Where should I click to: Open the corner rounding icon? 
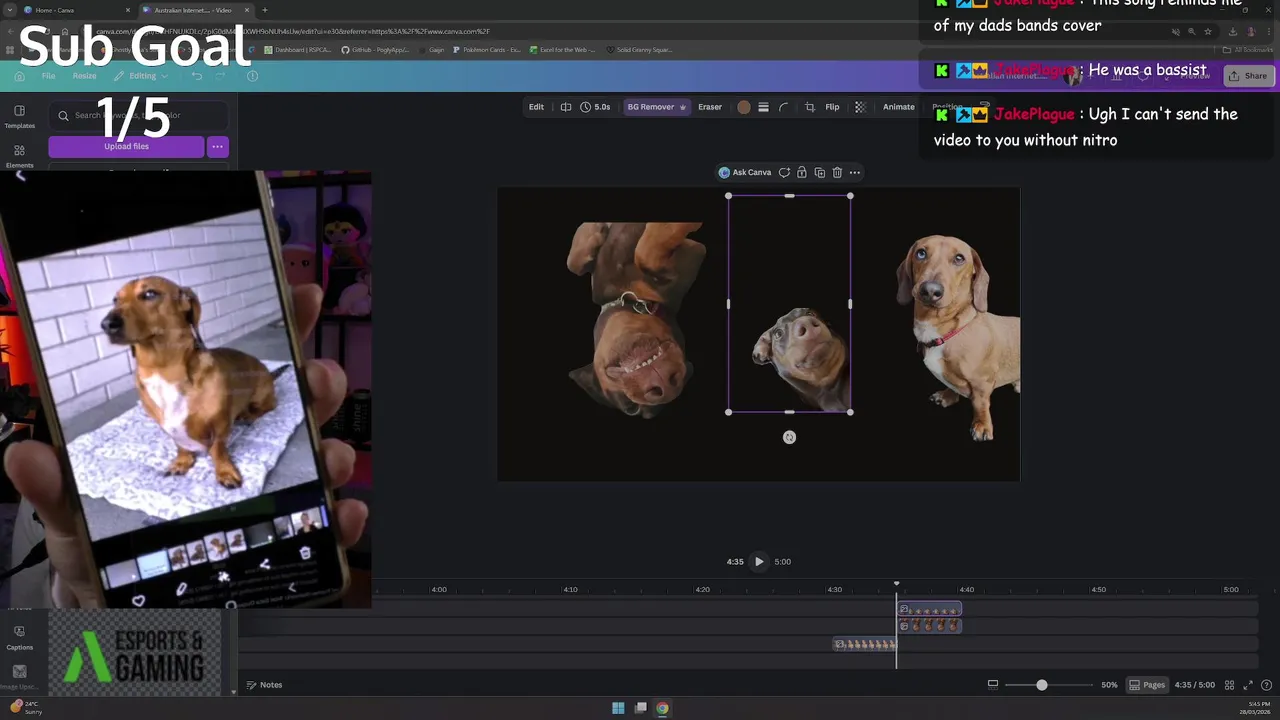click(783, 107)
